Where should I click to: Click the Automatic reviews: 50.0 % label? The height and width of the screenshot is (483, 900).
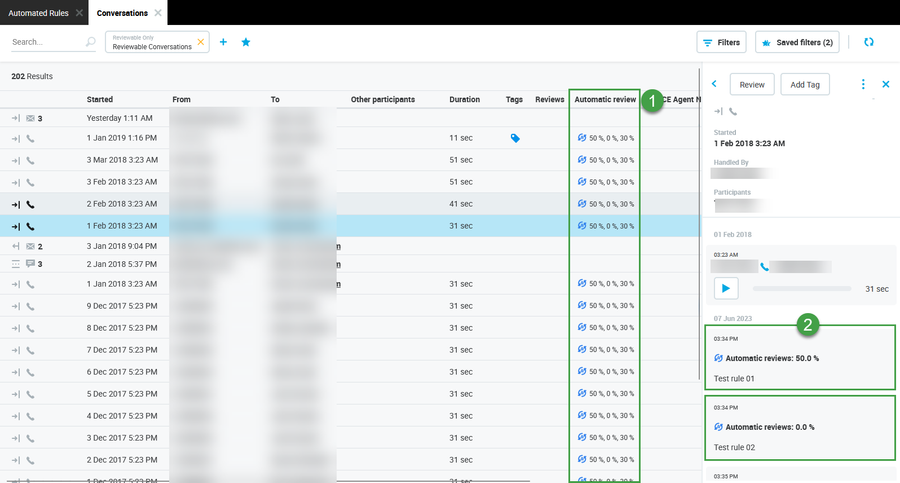(772, 358)
